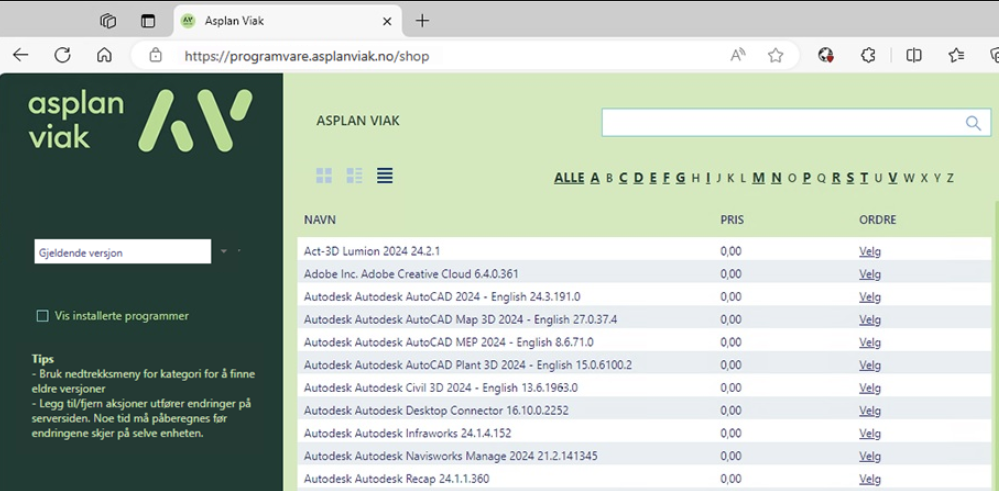Filter programs by letter N
Image resolution: width=999 pixels, height=491 pixels.
coord(776,178)
